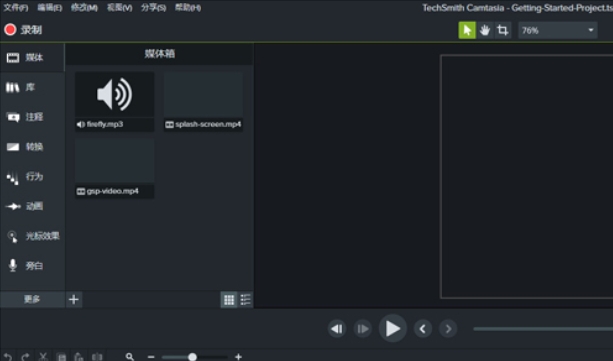Viewport: 613px width, 361px height.
Task: Click the plus Import Media button
Action: pos(74,300)
